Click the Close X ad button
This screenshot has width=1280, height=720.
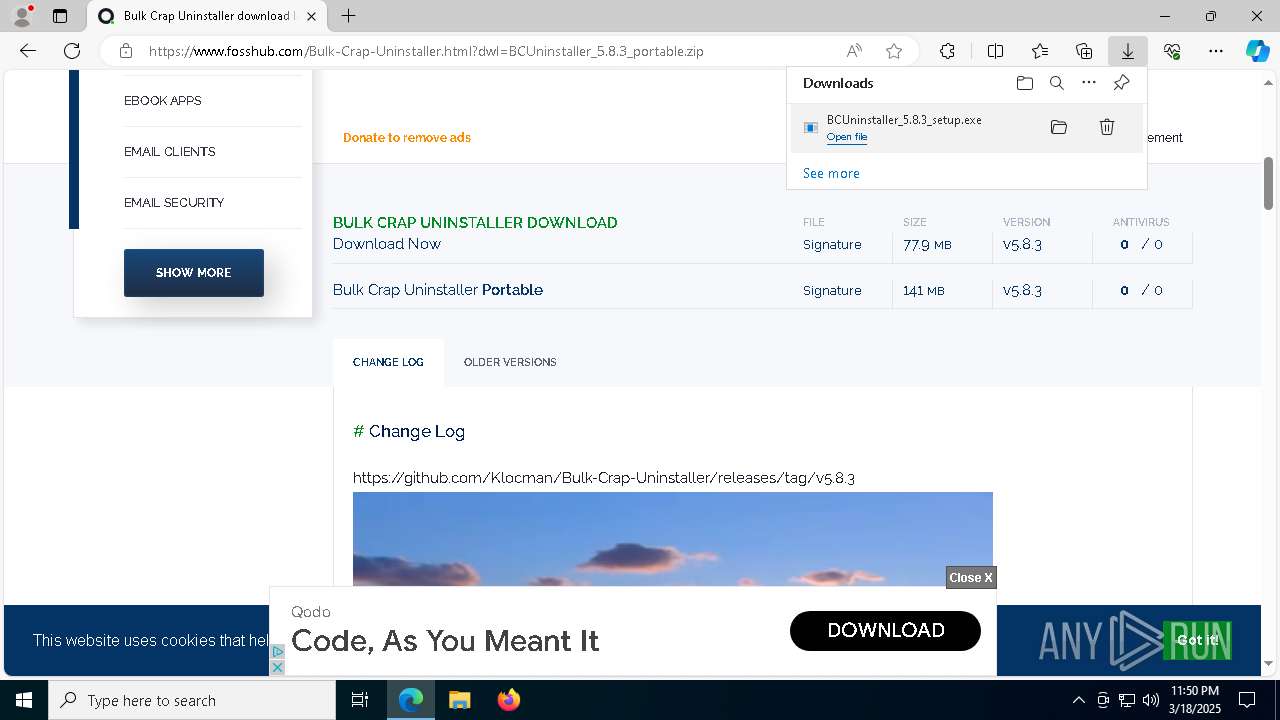pos(971,578)
